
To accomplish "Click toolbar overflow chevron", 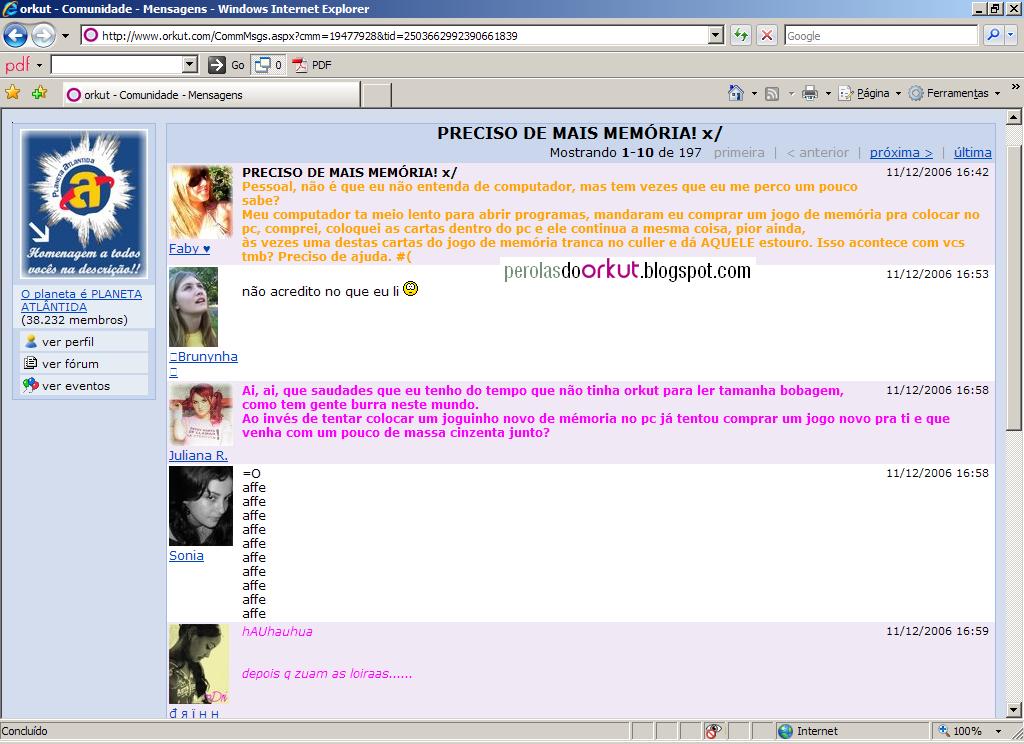I will point(1016,86).
